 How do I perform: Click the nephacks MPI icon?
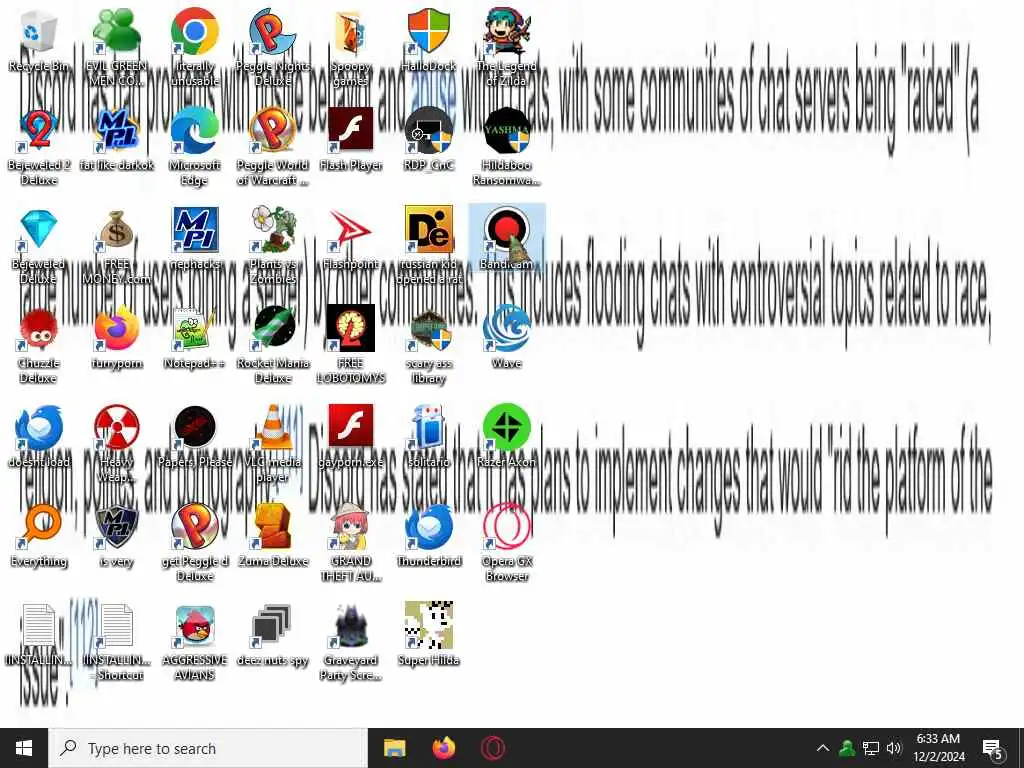point(195,230)
